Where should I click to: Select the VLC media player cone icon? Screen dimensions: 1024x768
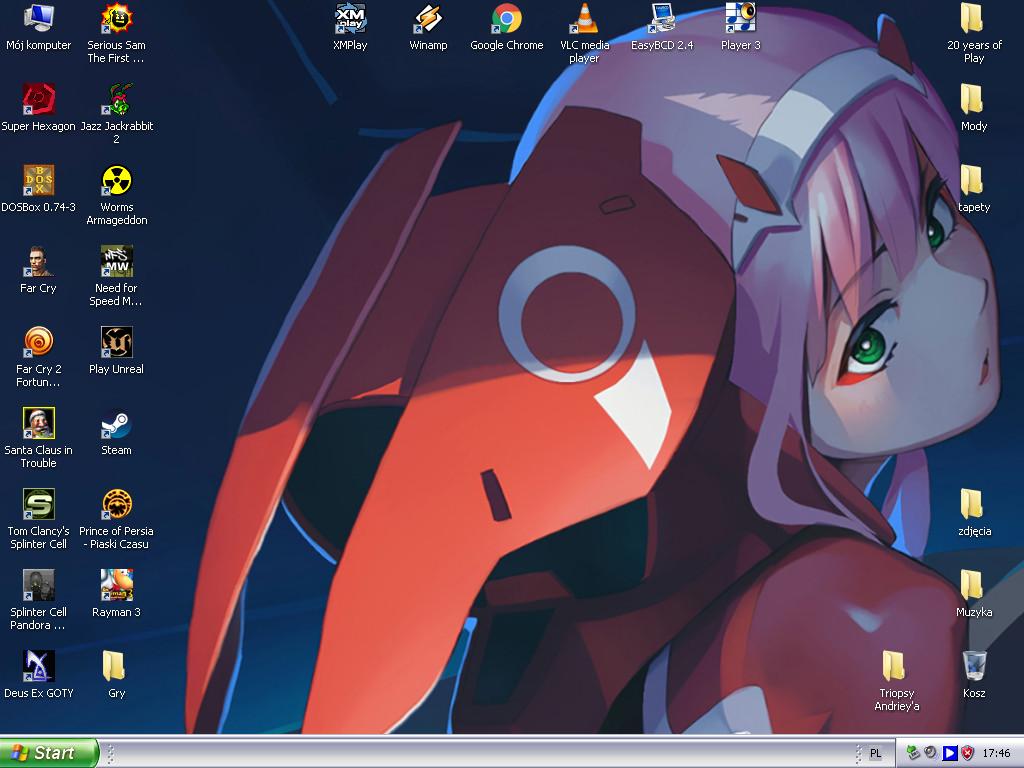point(584,18)
